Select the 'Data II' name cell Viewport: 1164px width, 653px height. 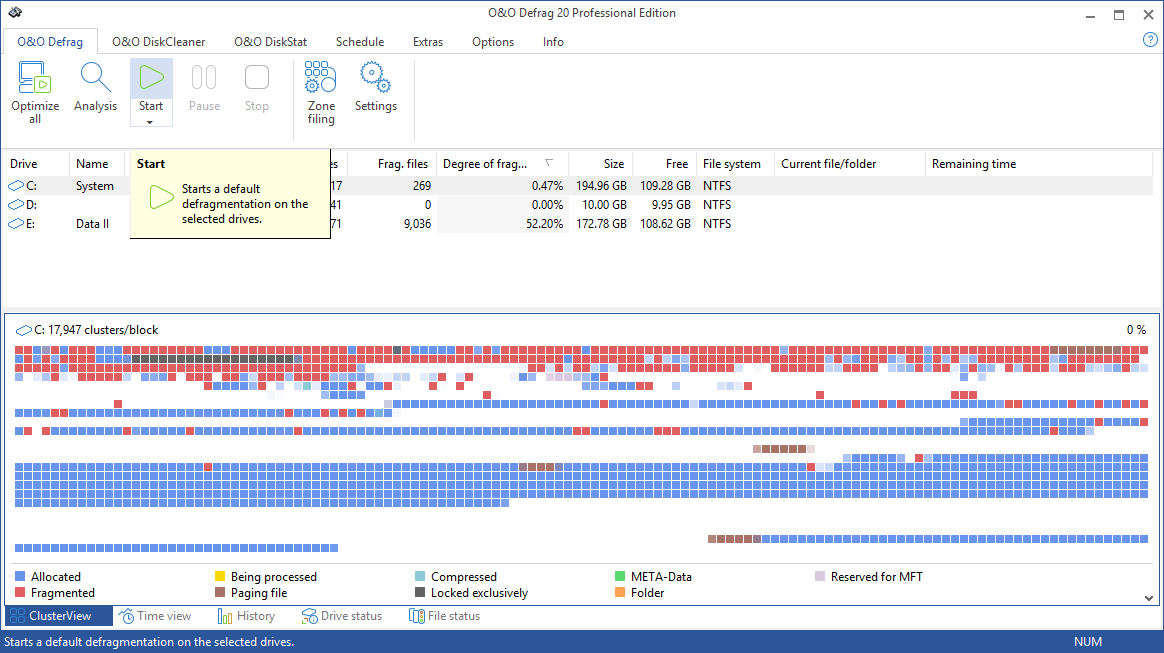(x=92, y=223)
